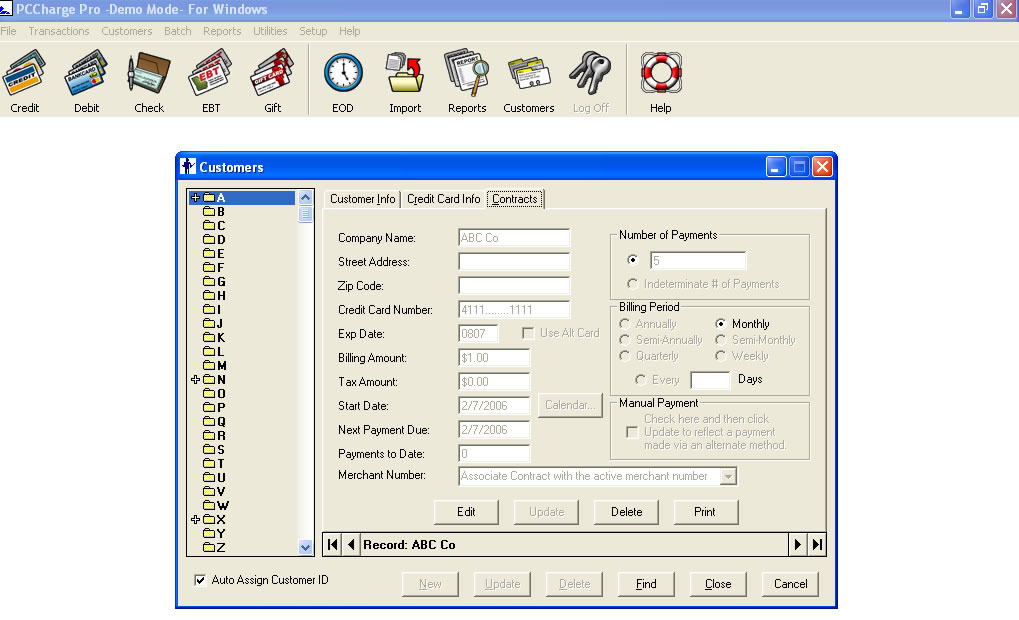The image size is (1019, 620).
Task: Go to next record arrow
Action: coord(797,545)
